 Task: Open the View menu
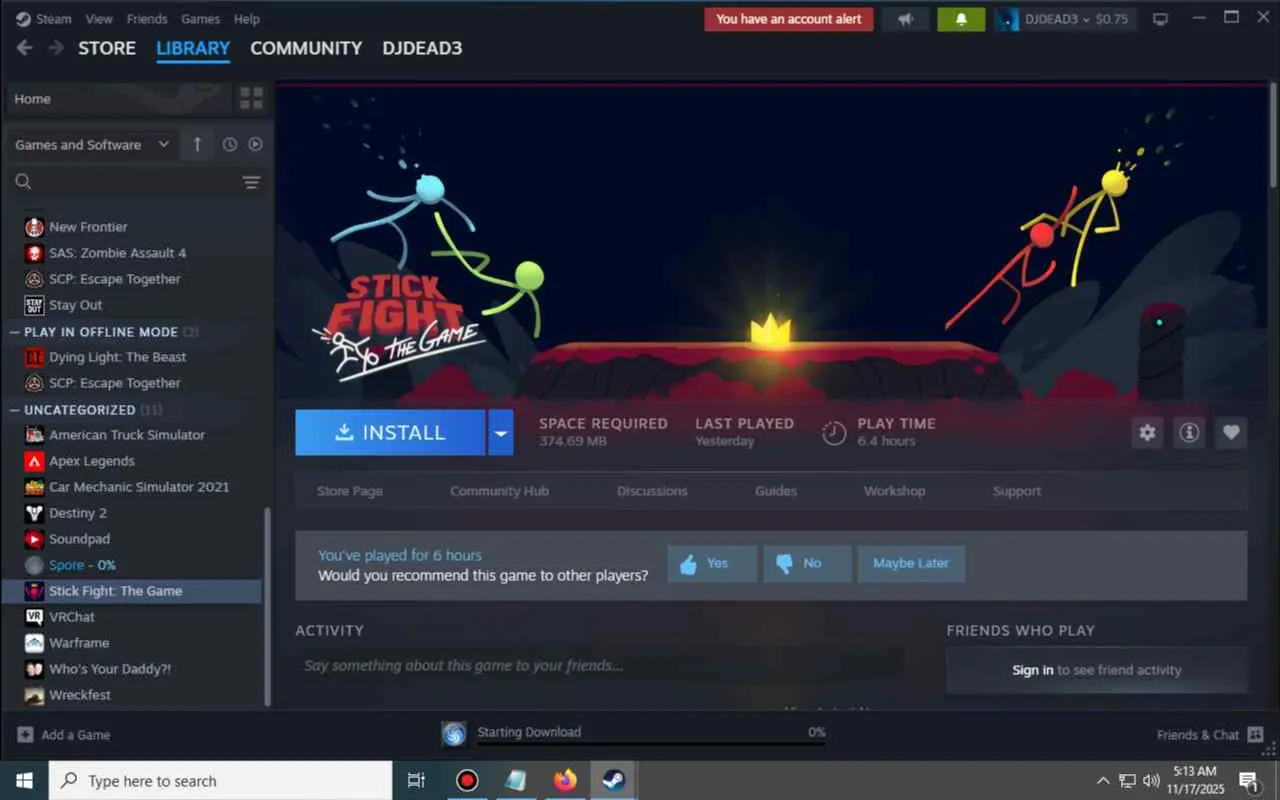(99, 19)
